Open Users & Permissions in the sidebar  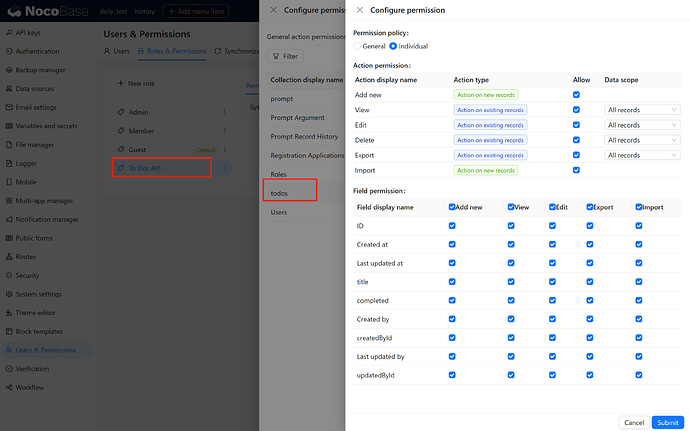click(48, 350)
